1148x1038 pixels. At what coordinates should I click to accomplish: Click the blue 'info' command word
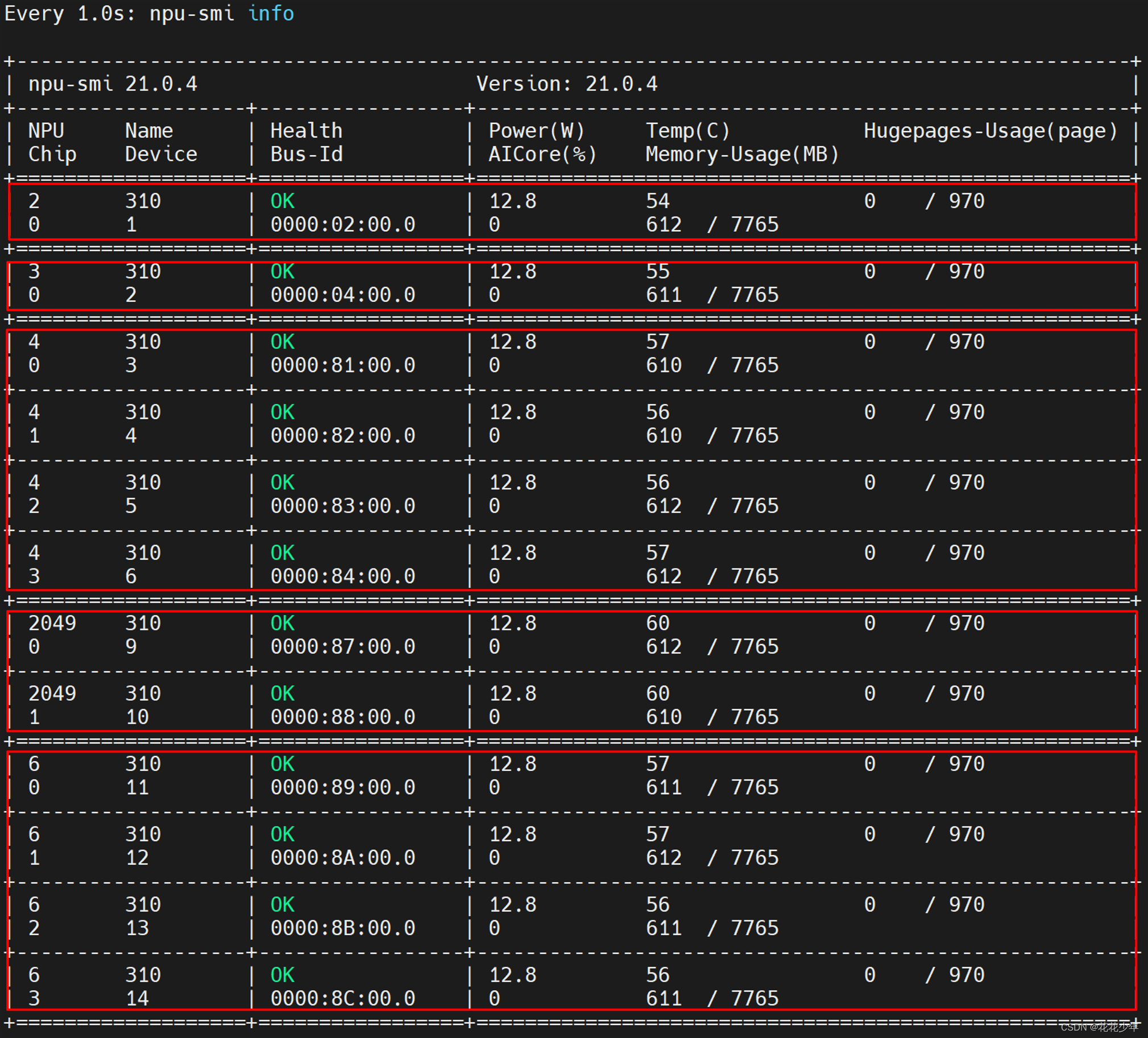(271, 13)
